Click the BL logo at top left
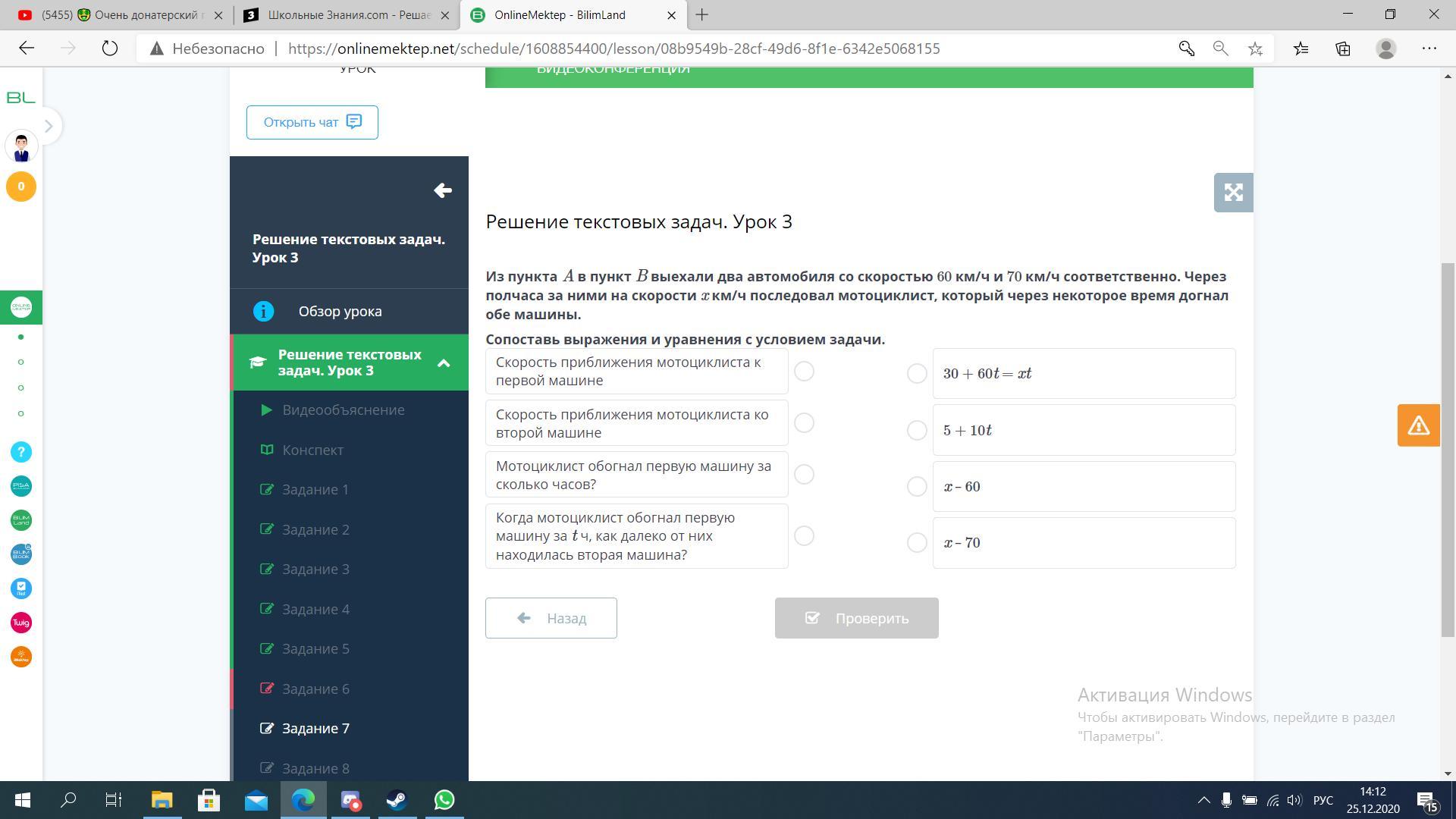 pos(21,98)
